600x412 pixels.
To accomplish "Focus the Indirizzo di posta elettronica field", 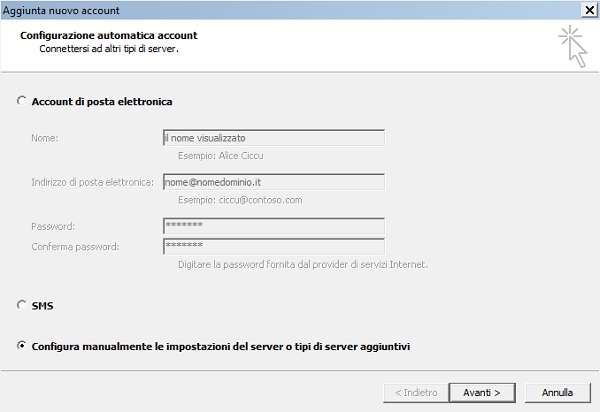I will click(274, 182).
